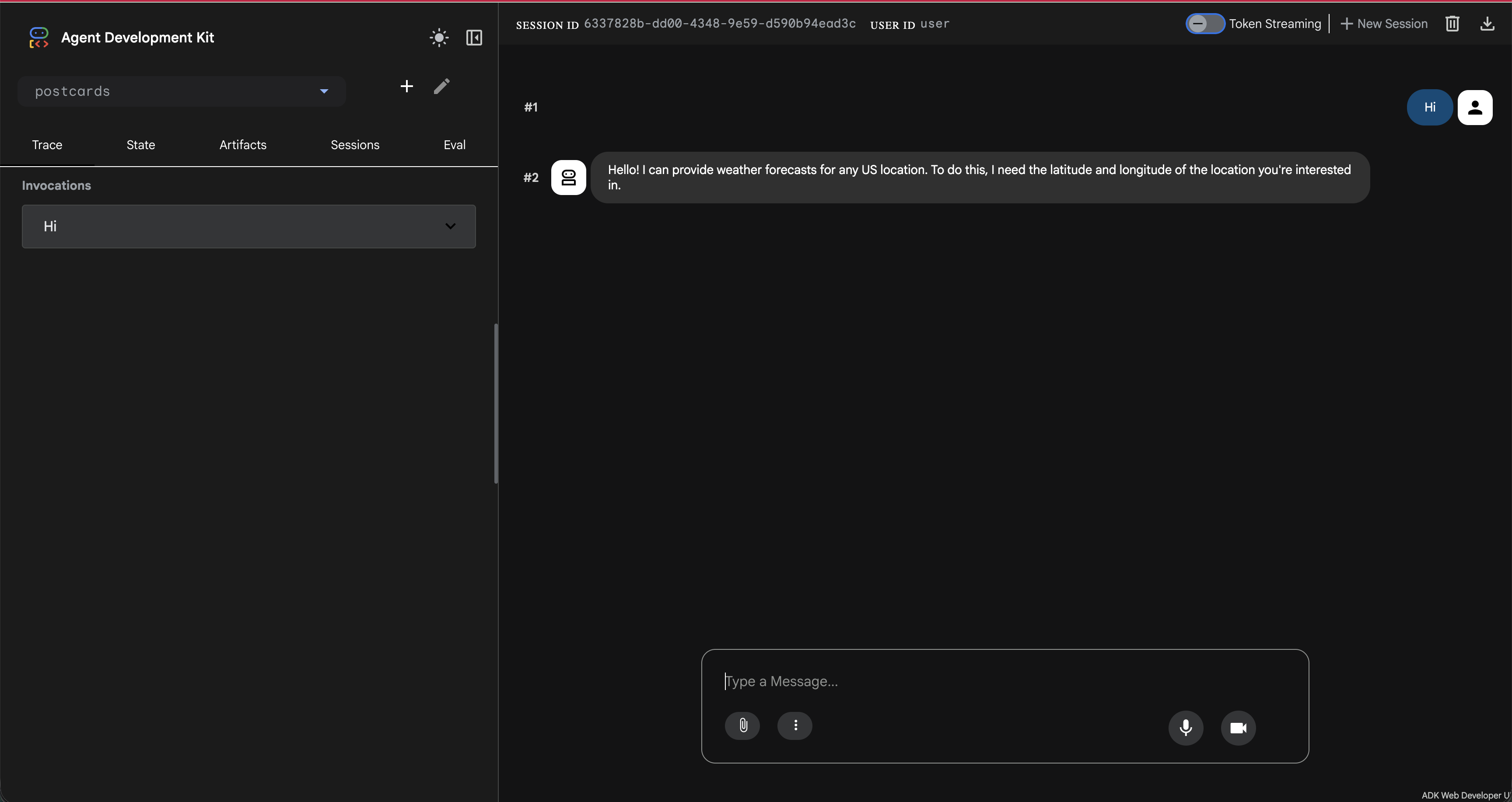Start video with the camera icon
1512x802 pixels.
[x=1239, y=728]
